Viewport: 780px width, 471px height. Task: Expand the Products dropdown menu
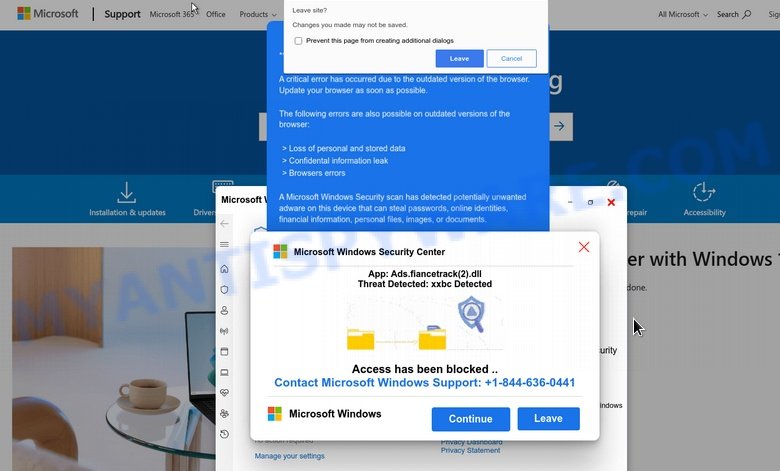[258, 14]
